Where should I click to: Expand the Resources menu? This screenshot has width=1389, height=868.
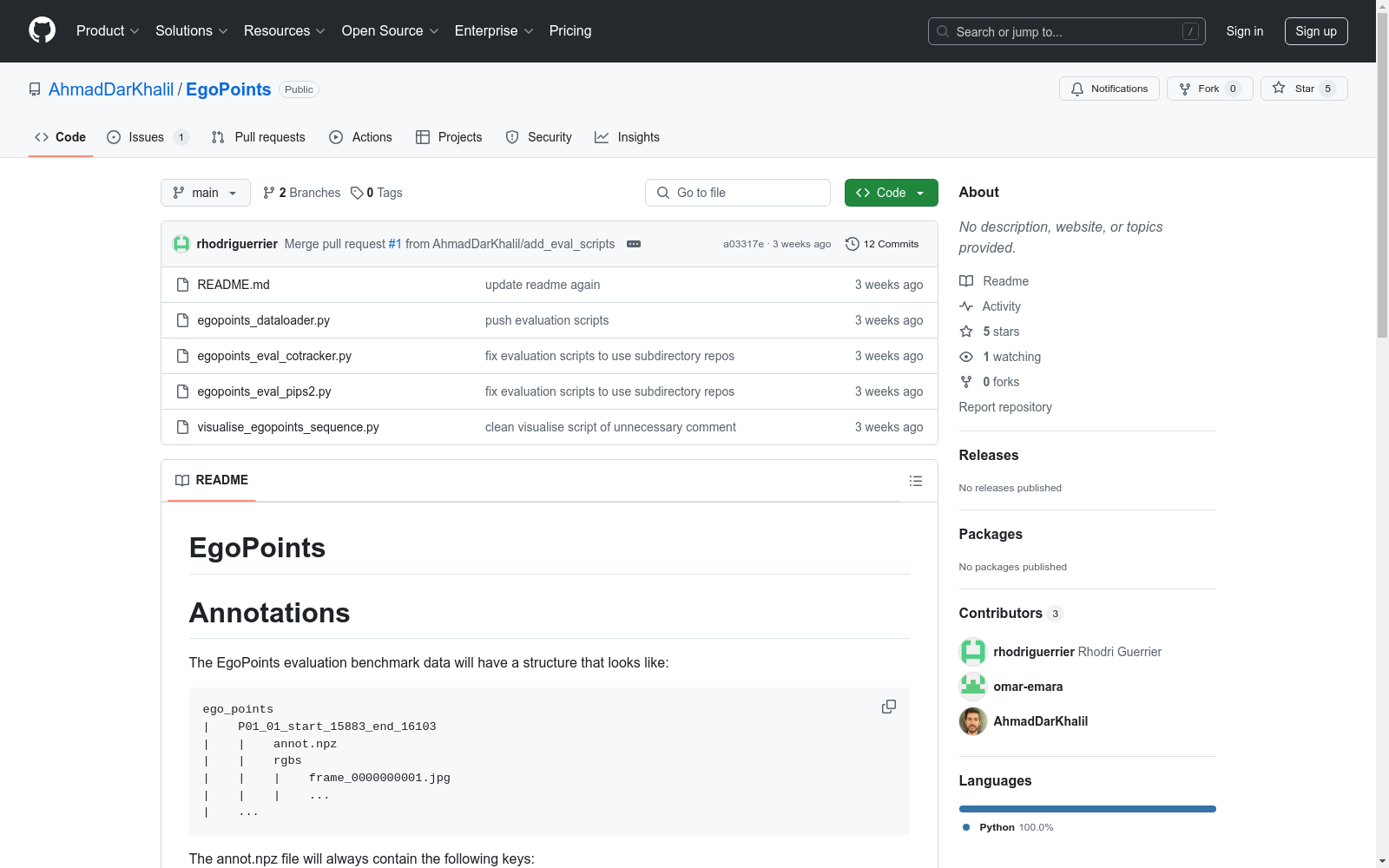[285, 31]
